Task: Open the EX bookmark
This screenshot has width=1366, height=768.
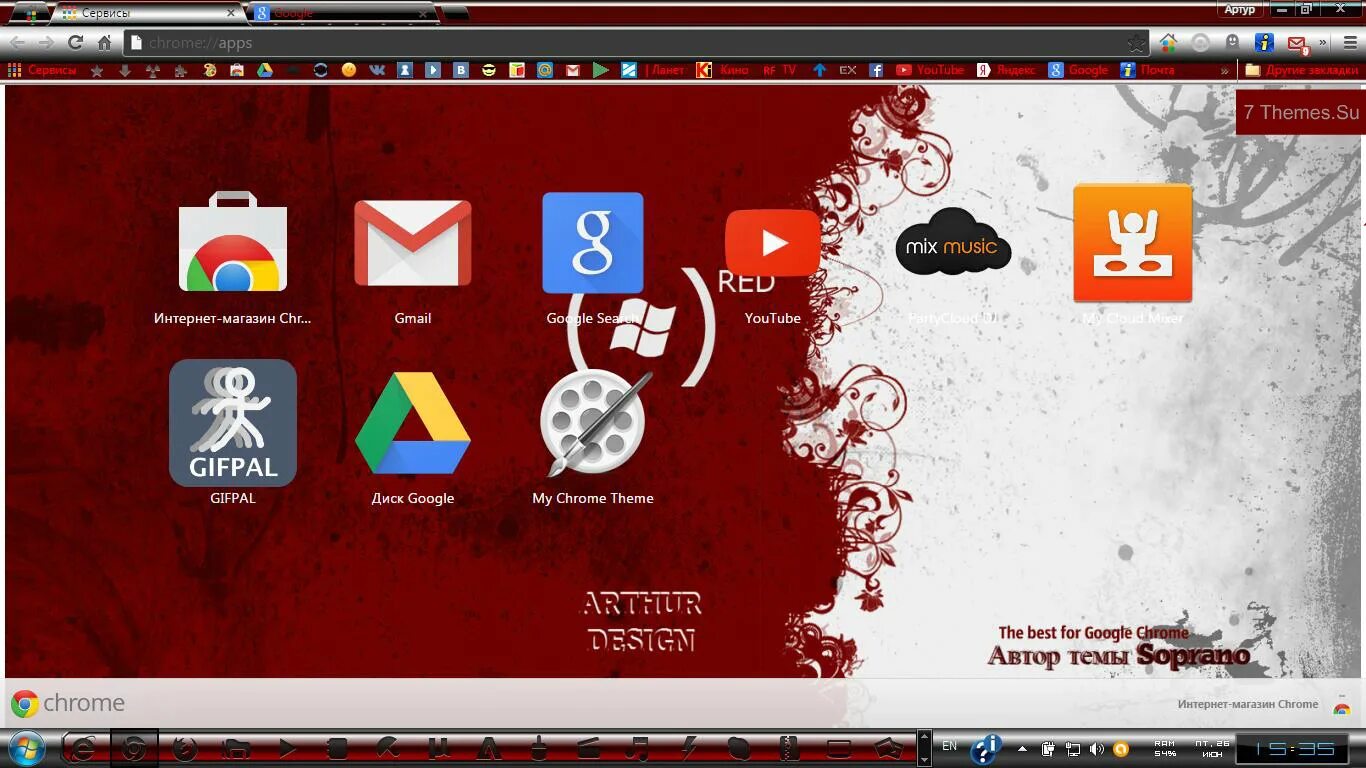Action: coord(848,70)
